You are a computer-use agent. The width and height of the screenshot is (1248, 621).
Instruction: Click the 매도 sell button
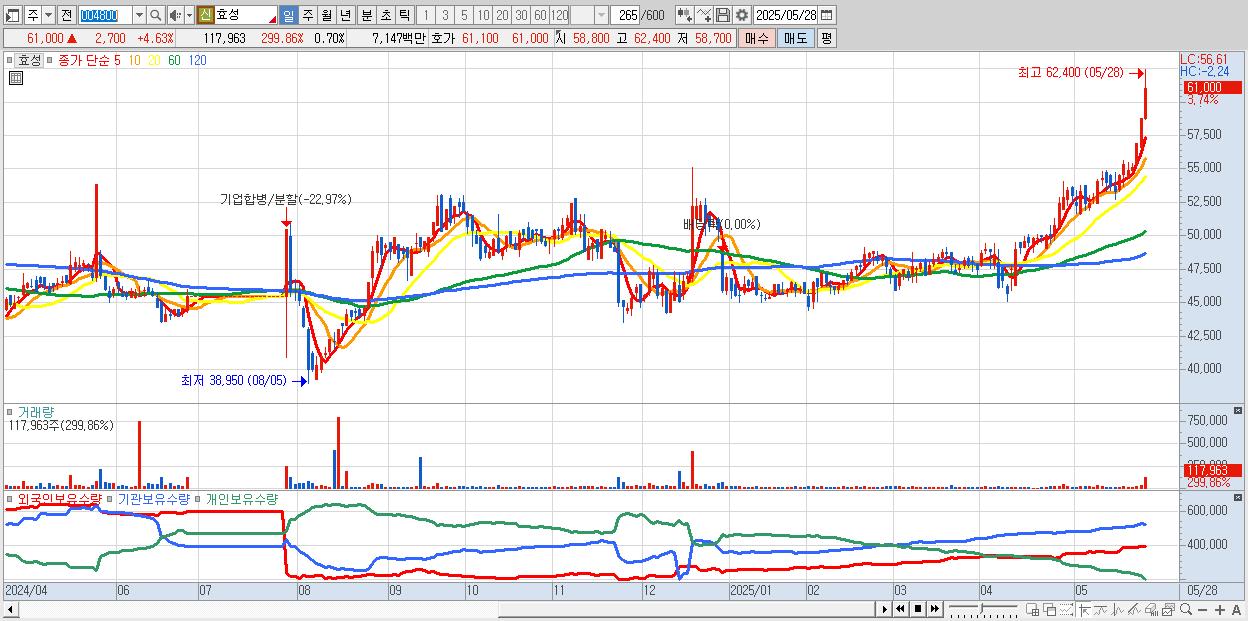795,38
